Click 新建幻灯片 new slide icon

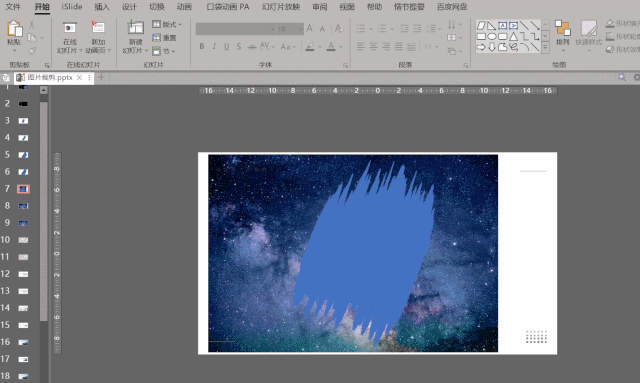pos(136,28)
